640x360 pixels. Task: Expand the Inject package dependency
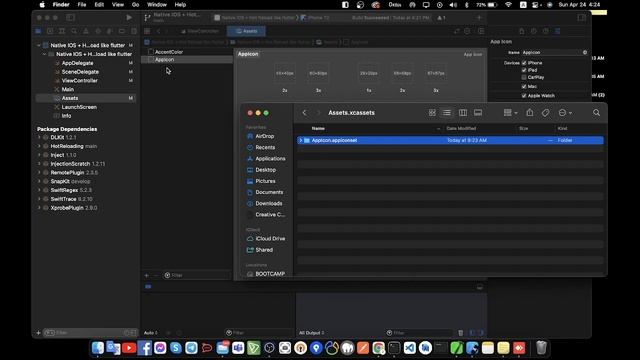(39, 155)
